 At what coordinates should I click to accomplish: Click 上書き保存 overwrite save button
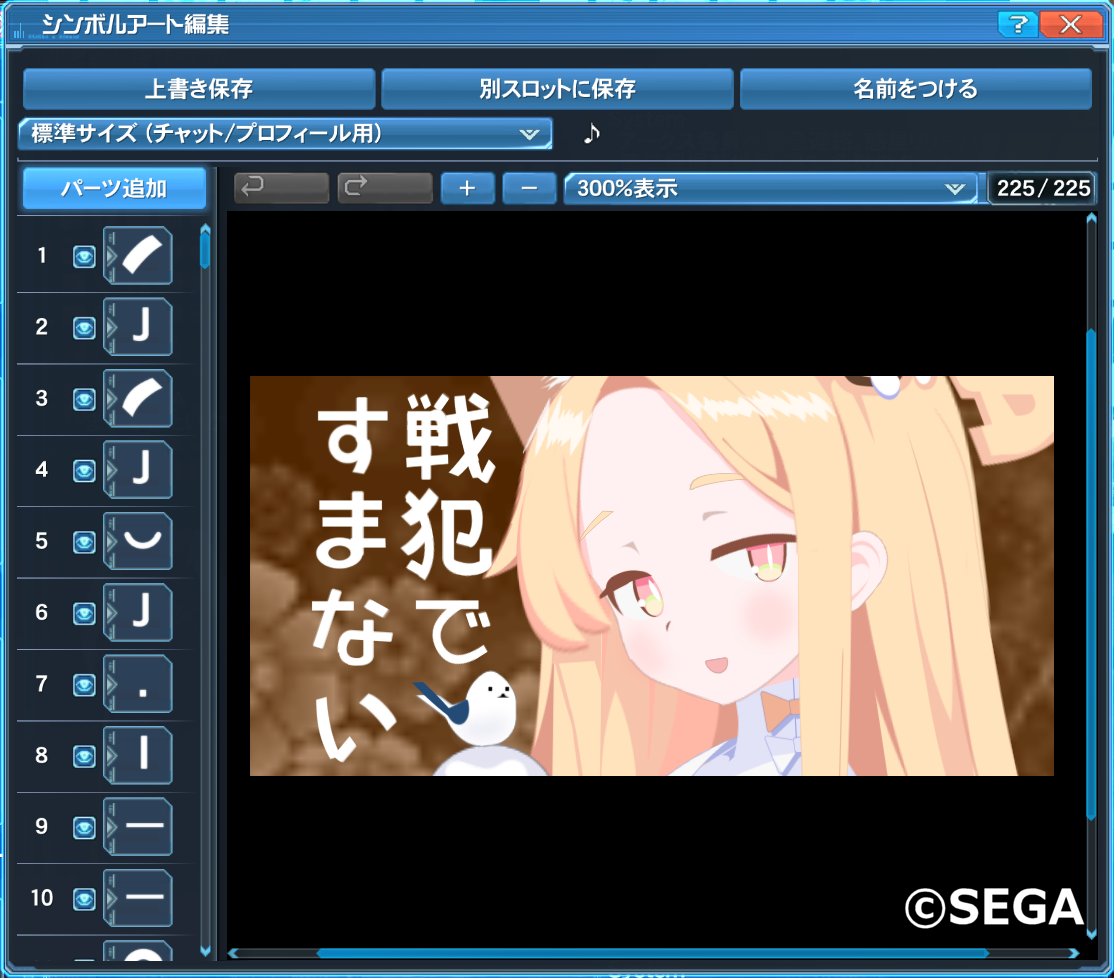pos(199,89)
